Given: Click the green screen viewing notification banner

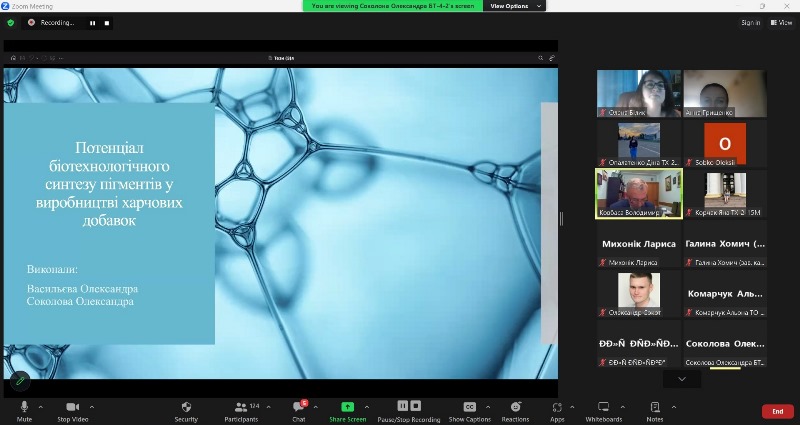Looking at the screenshot, I should [392, 6].
